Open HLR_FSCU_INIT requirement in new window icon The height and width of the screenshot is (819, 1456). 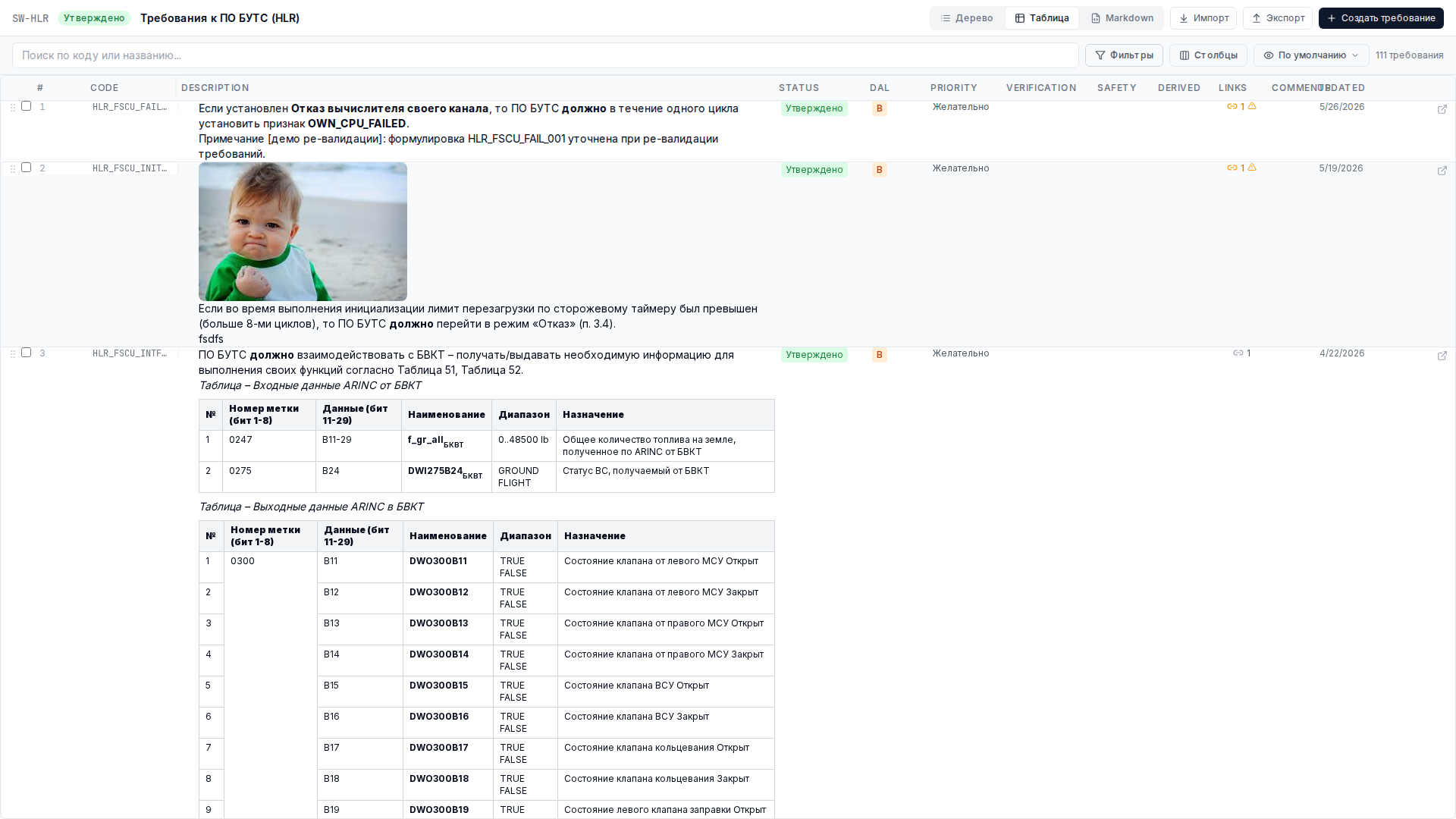click(1442, 171)
